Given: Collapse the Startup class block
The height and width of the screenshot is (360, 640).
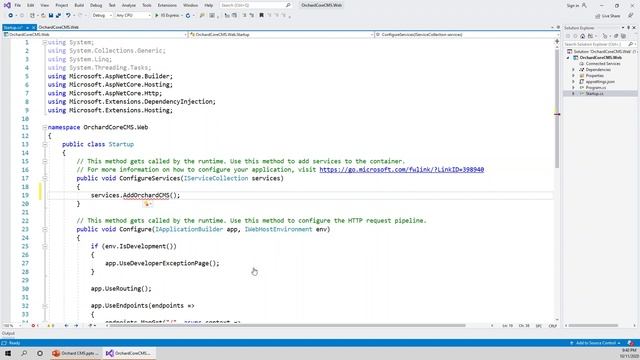Looking at the screenshot, I should click(x=45, y=144).
